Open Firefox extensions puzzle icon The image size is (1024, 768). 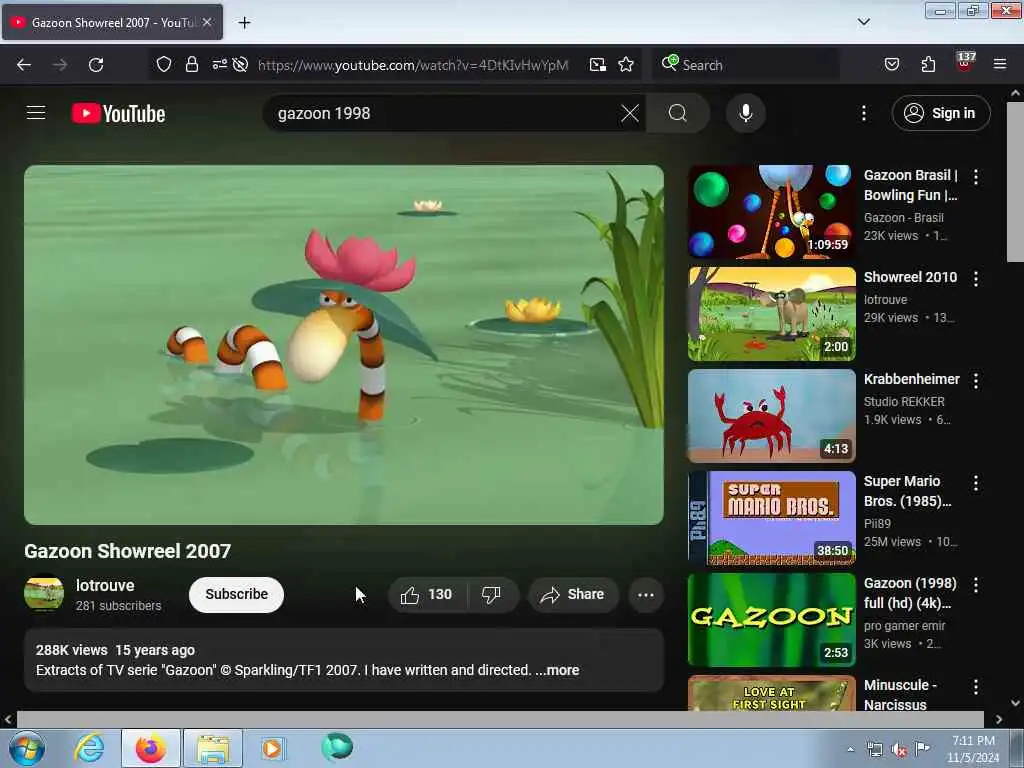(x=928, y=65)
